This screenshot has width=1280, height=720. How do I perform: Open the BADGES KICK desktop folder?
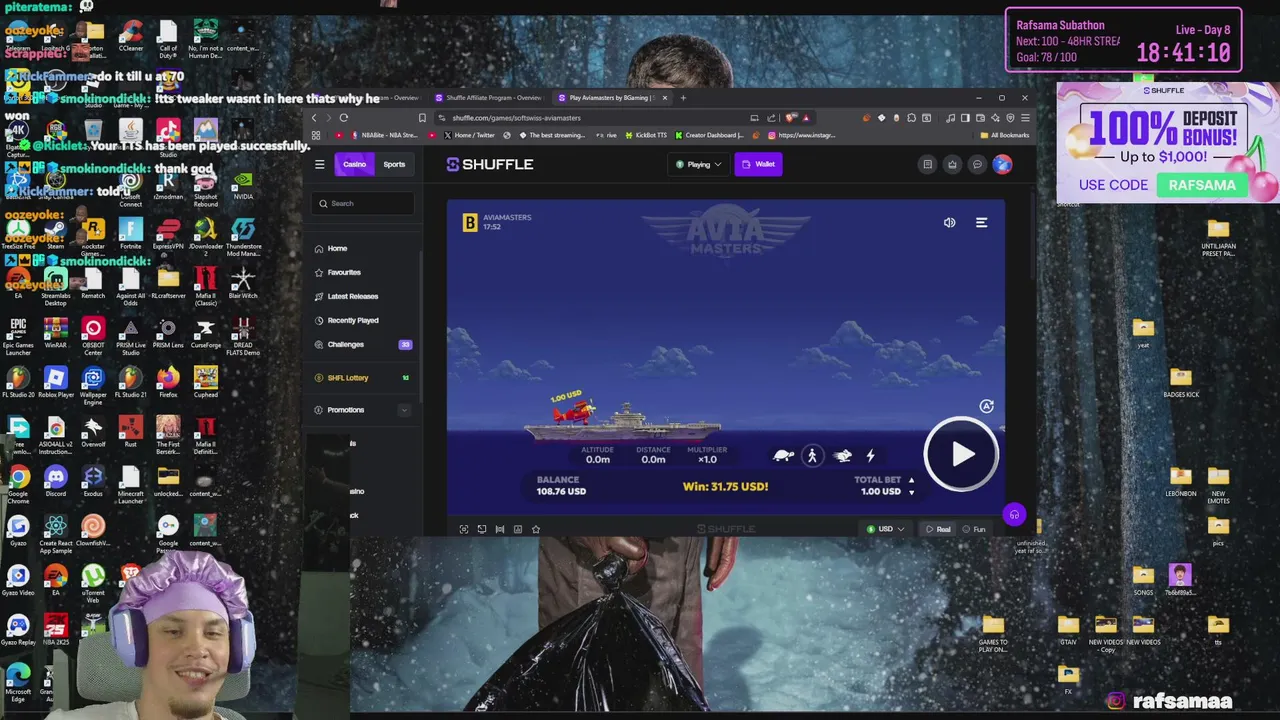(x=1180, y=383)
